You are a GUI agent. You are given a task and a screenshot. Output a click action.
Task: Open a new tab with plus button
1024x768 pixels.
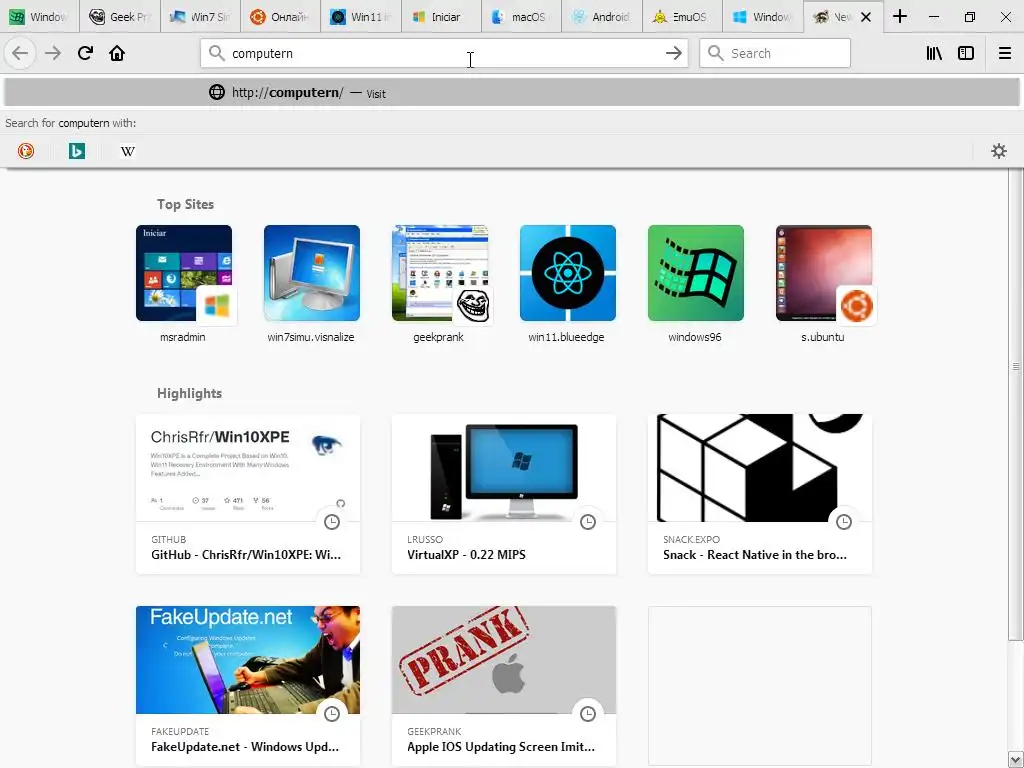pos(900,16)
